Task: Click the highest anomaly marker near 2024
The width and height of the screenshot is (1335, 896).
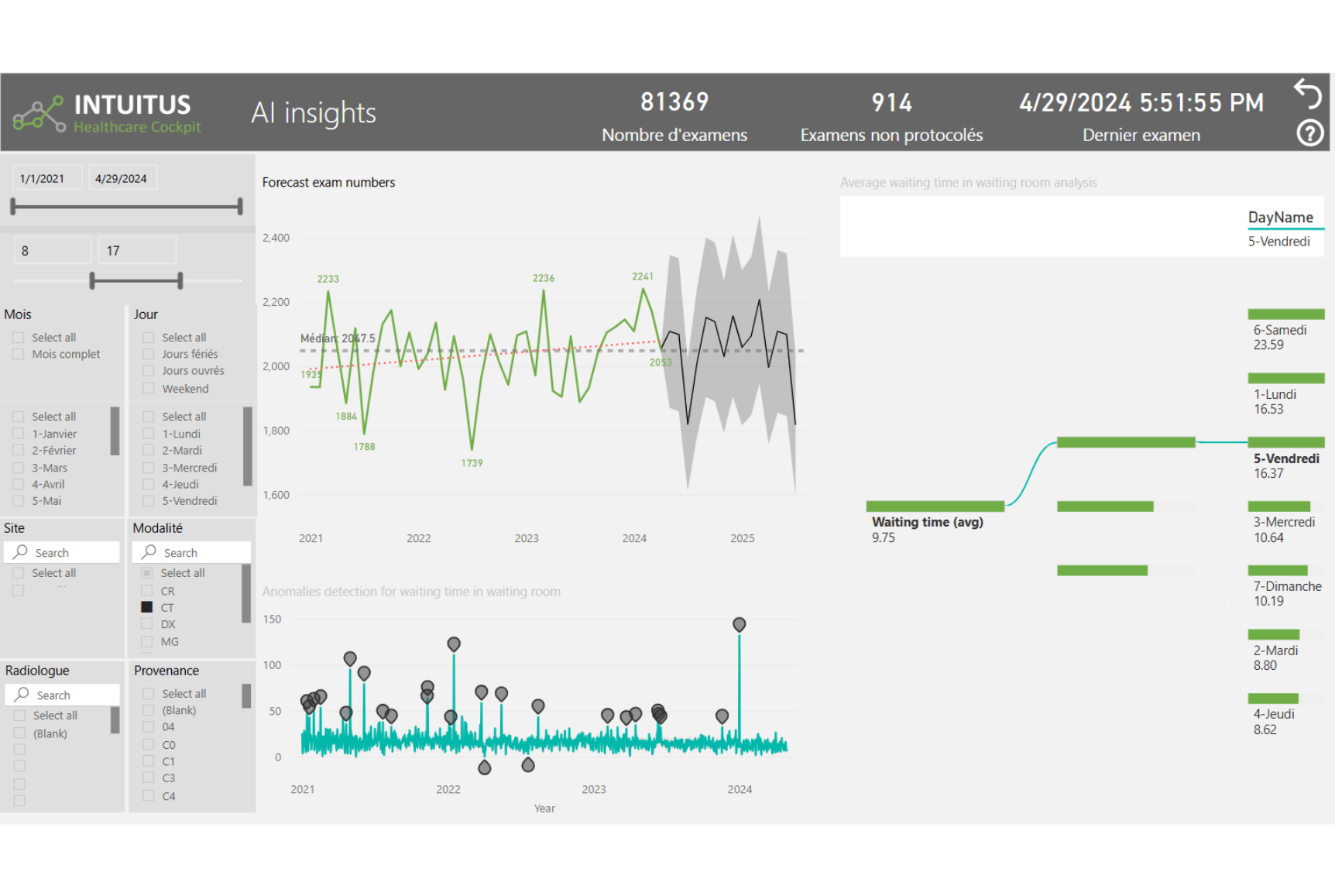Action: coord(739,624)
